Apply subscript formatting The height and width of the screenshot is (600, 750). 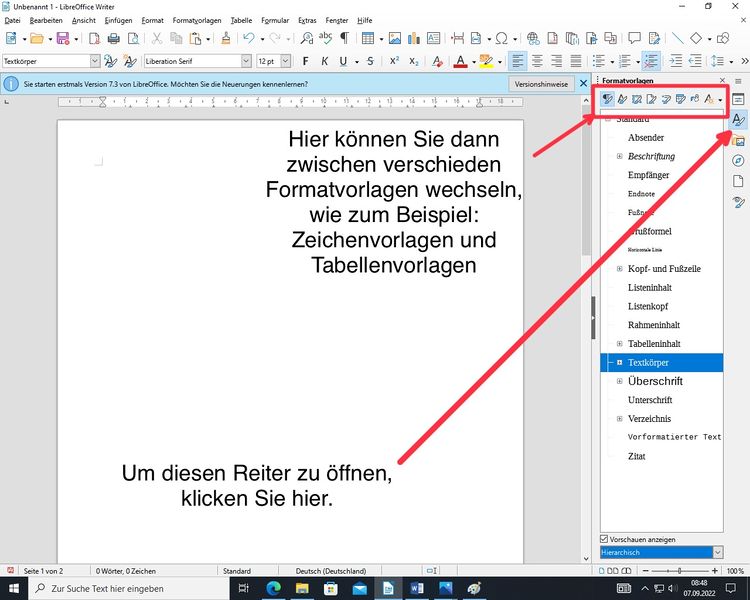coord(414,61)
